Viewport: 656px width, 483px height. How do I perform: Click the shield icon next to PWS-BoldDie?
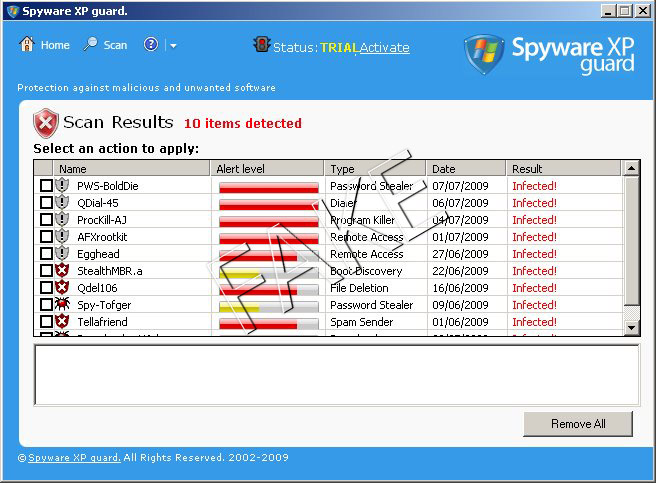tap(62, 185)
